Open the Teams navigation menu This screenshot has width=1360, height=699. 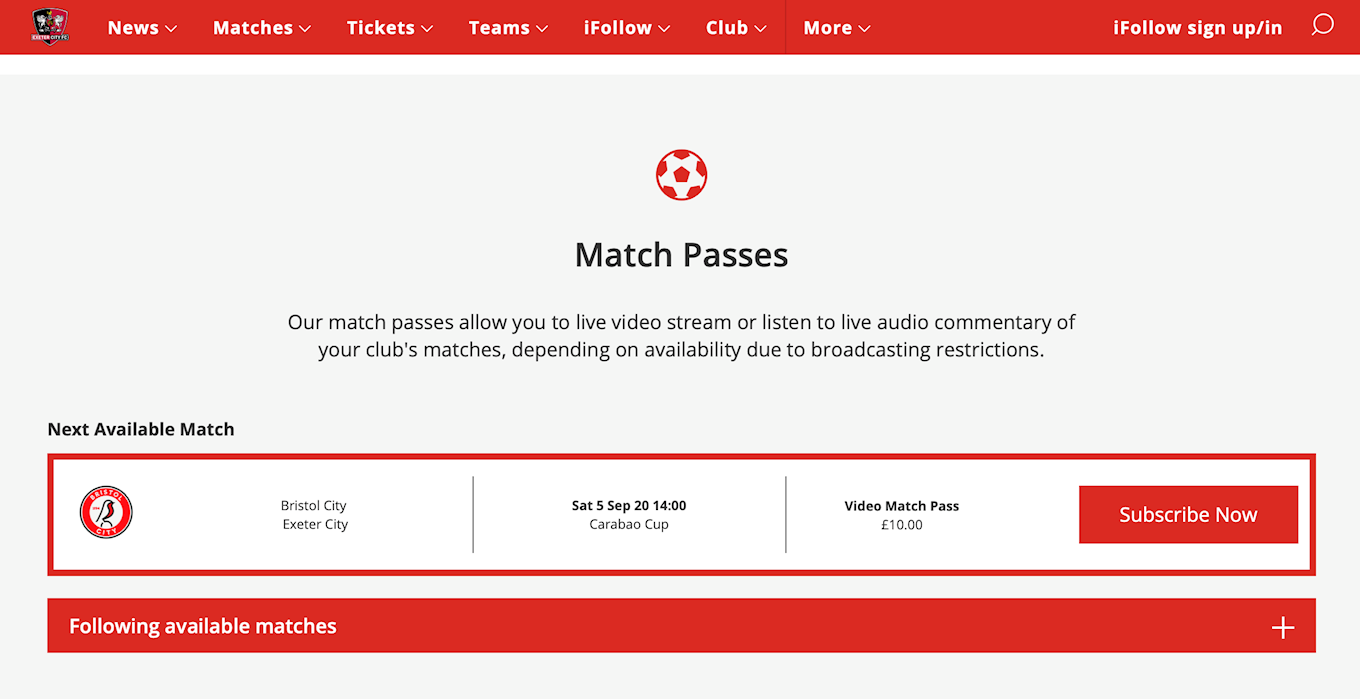pos(508,28)
